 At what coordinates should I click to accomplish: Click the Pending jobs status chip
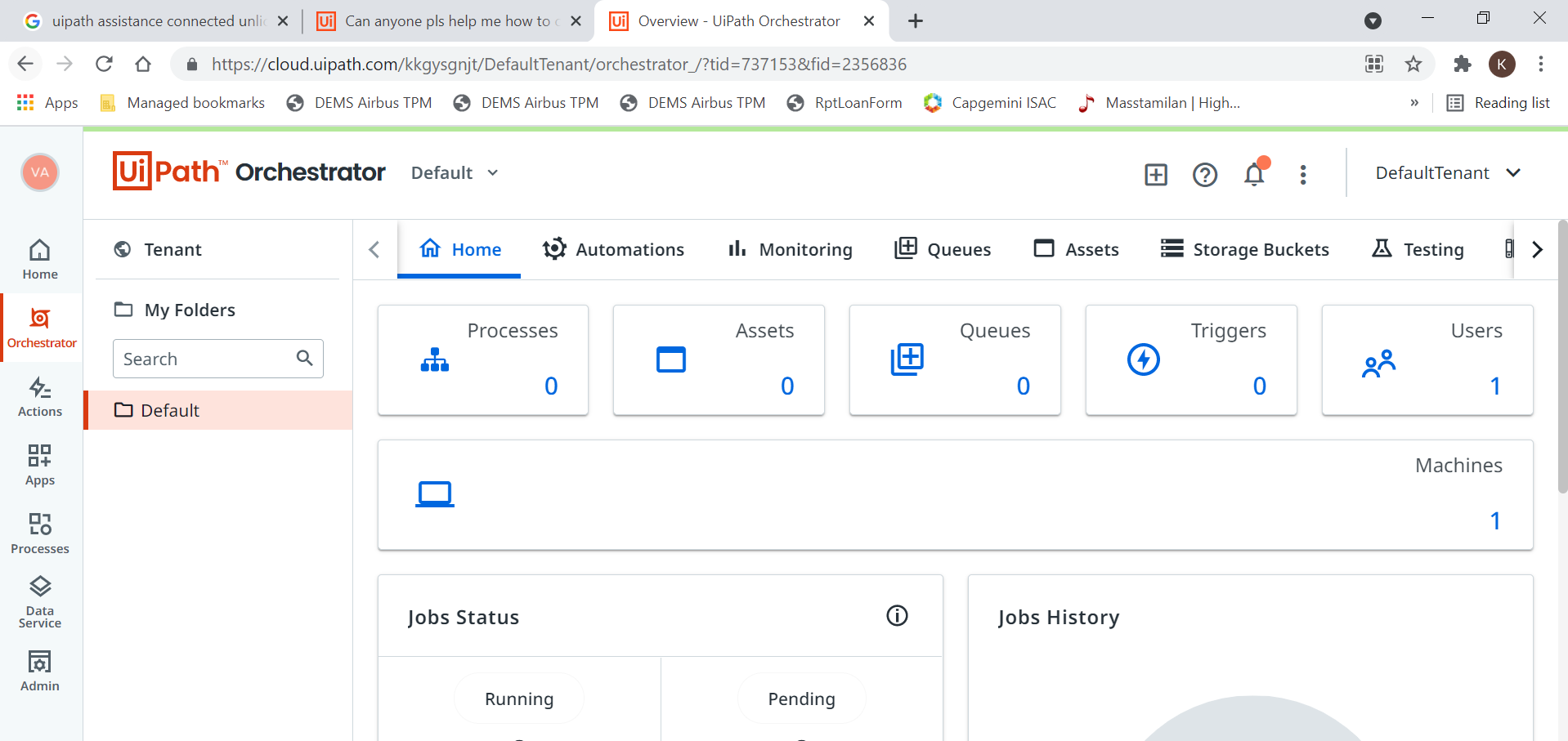(802, 699)
